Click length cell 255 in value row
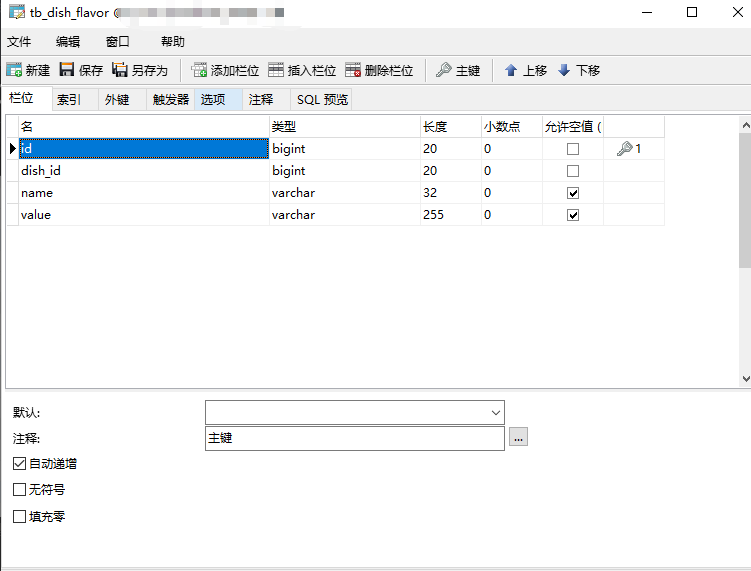The height and width of the screenshot is (571, 751). click(451, 215)
